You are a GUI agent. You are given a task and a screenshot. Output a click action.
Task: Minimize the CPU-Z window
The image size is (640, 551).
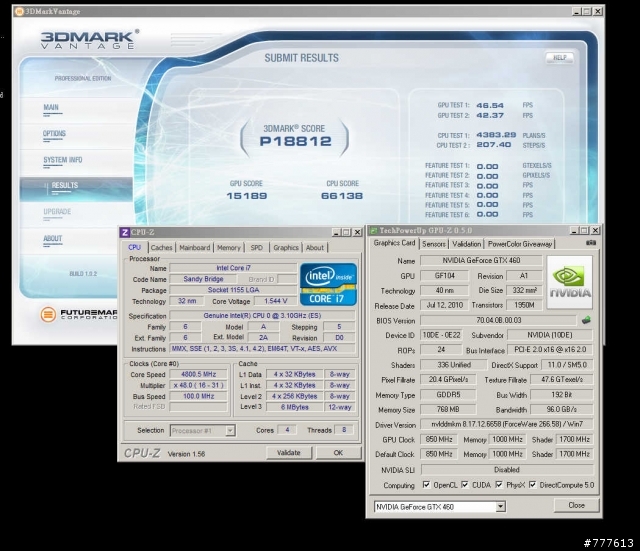coord(336,232)
